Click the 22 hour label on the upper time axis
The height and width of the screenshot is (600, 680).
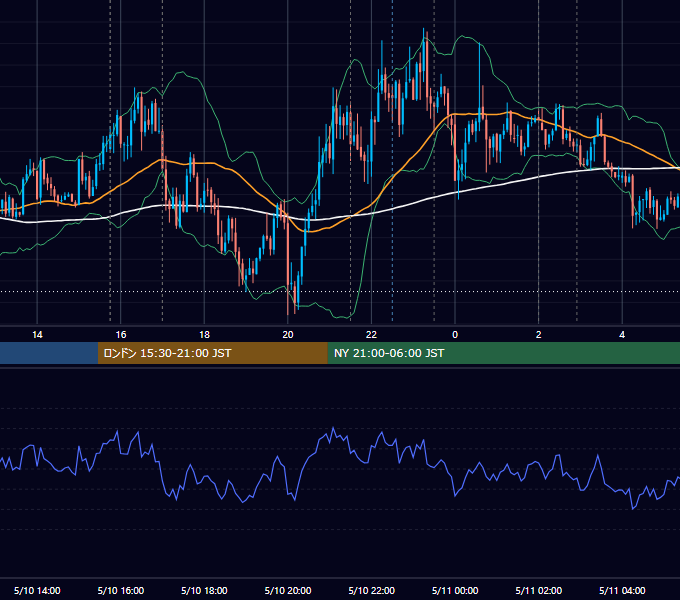[x=371, y=335]
